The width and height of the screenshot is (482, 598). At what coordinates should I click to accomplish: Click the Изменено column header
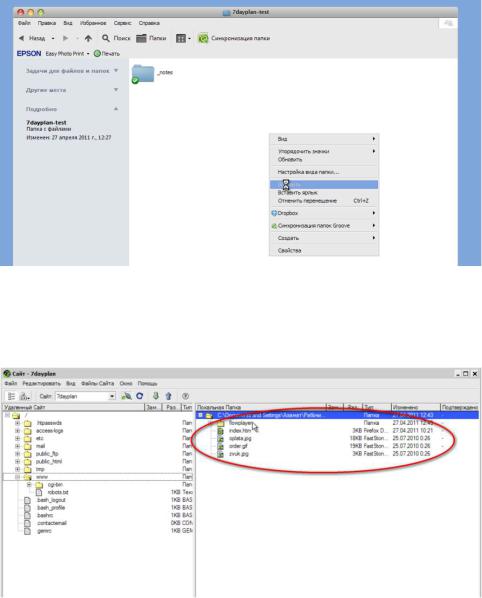pyautogui.click(x=416, y=407)
